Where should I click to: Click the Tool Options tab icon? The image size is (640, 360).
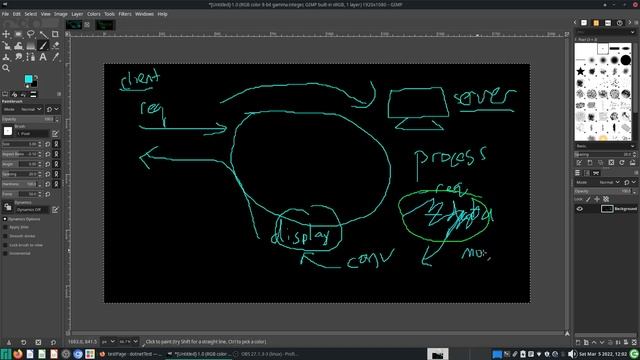point(5,94)
